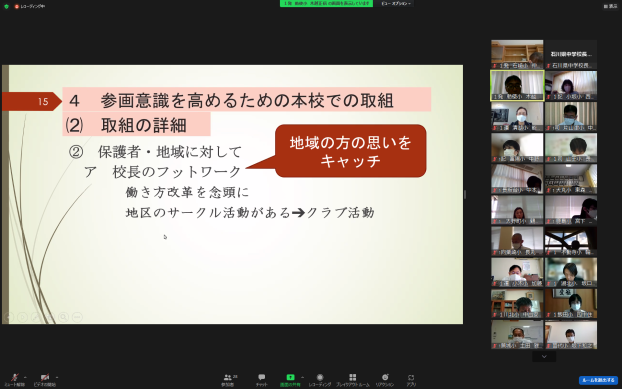This screenshot has height=389, width=622.
Task: Click the blue Leave Room button
Action: tap(598, 380)
